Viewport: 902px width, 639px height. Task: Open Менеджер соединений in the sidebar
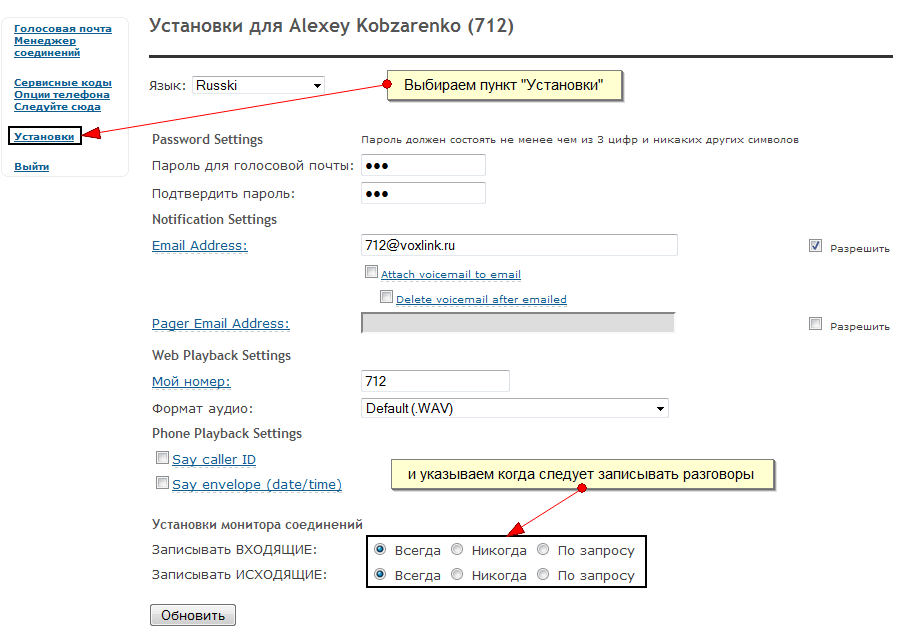coord(47,46)
